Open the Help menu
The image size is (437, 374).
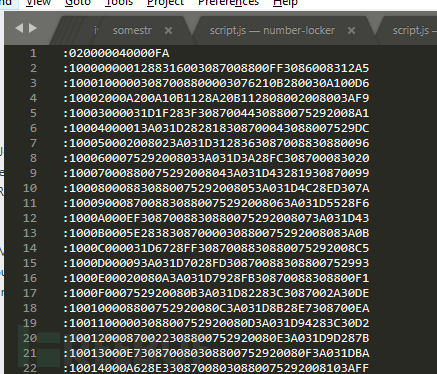tap(285, 3)
